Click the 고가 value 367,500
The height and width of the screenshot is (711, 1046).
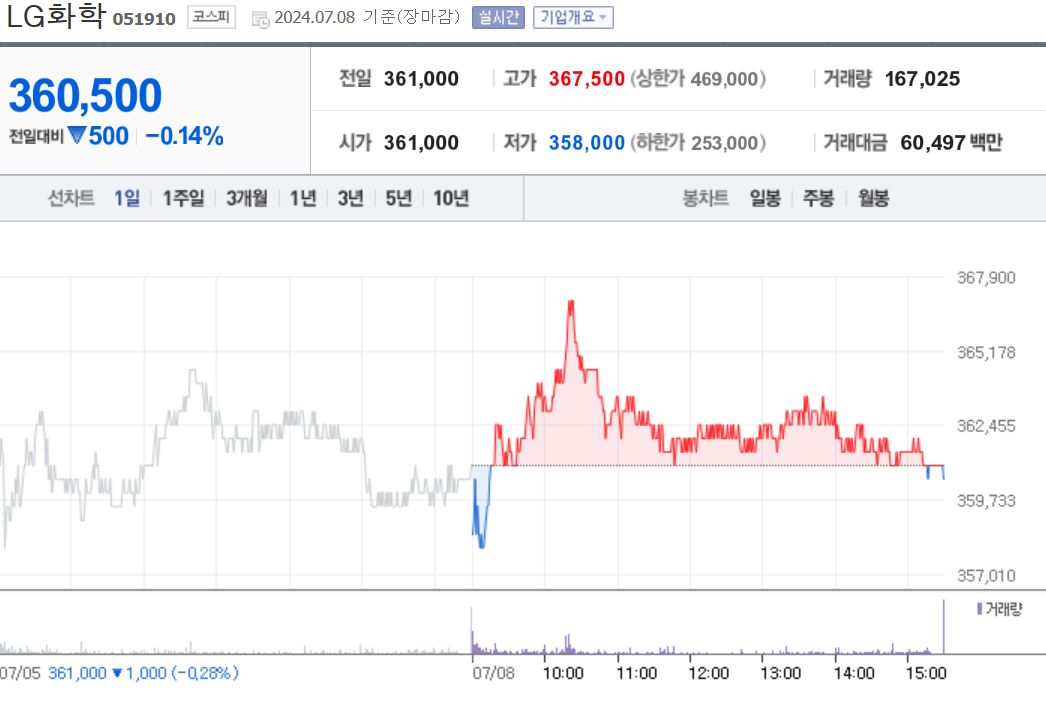coord(587,79)
